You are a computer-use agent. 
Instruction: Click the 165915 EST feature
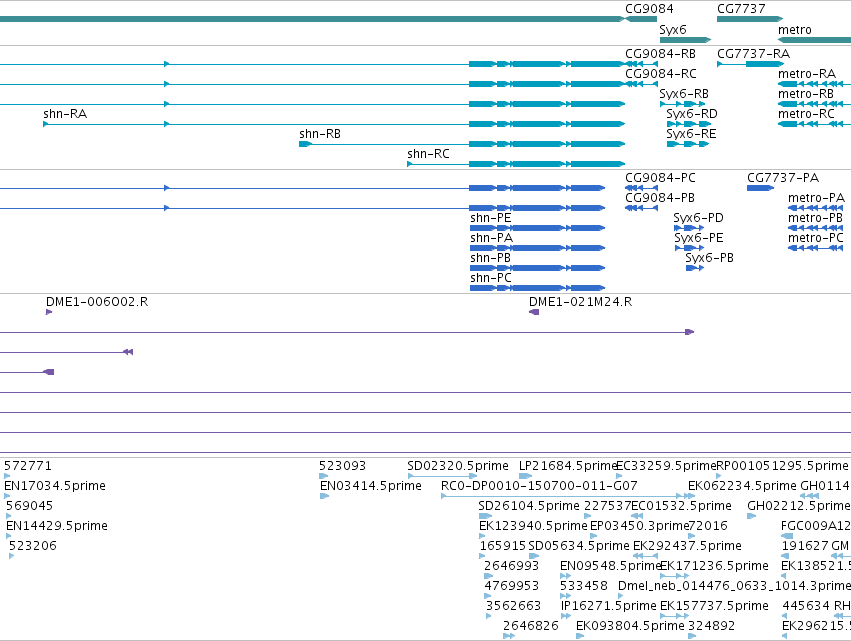(482, 556)
